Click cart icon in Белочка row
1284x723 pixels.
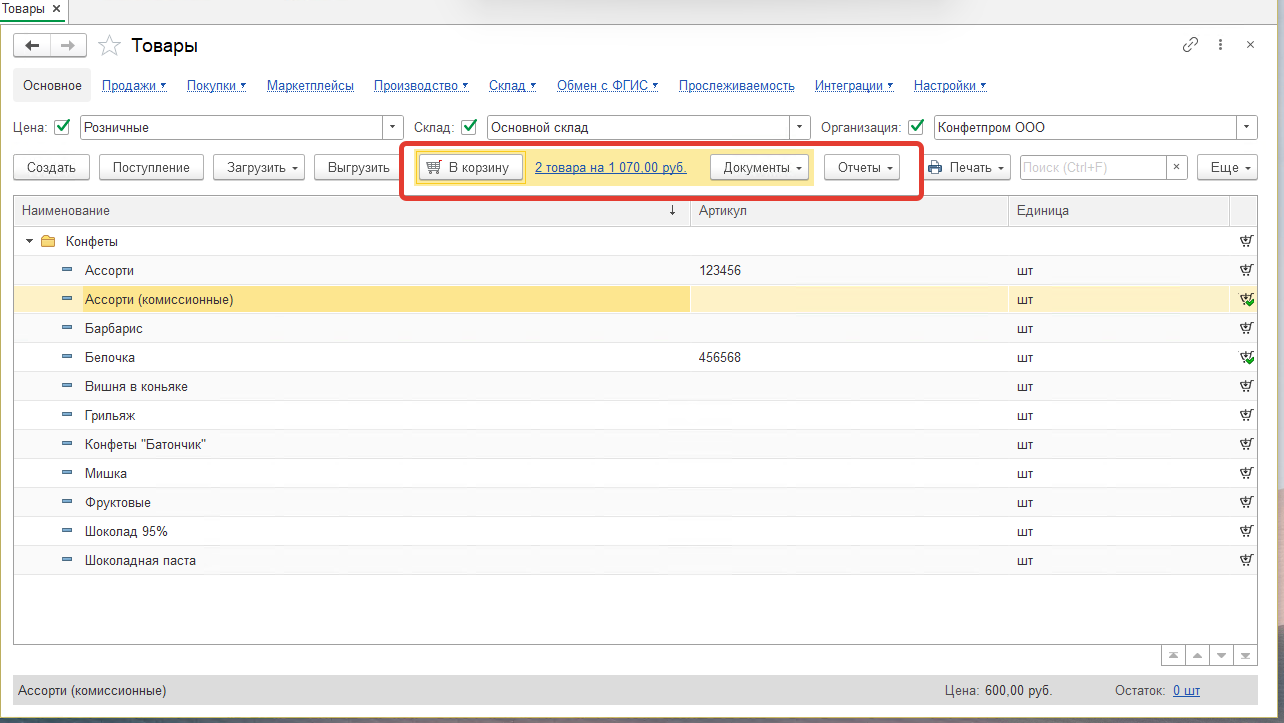(1246, 357)
